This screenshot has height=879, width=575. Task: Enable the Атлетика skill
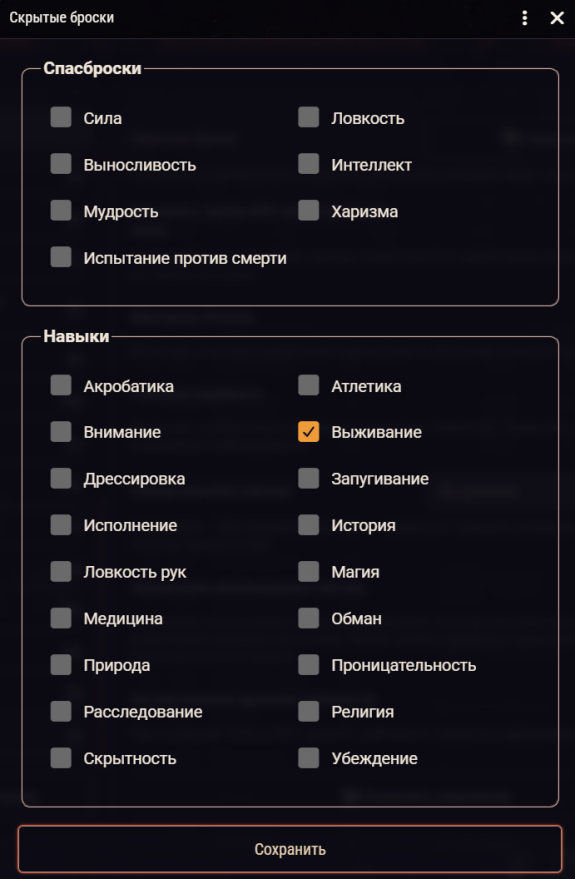point(309,386)
